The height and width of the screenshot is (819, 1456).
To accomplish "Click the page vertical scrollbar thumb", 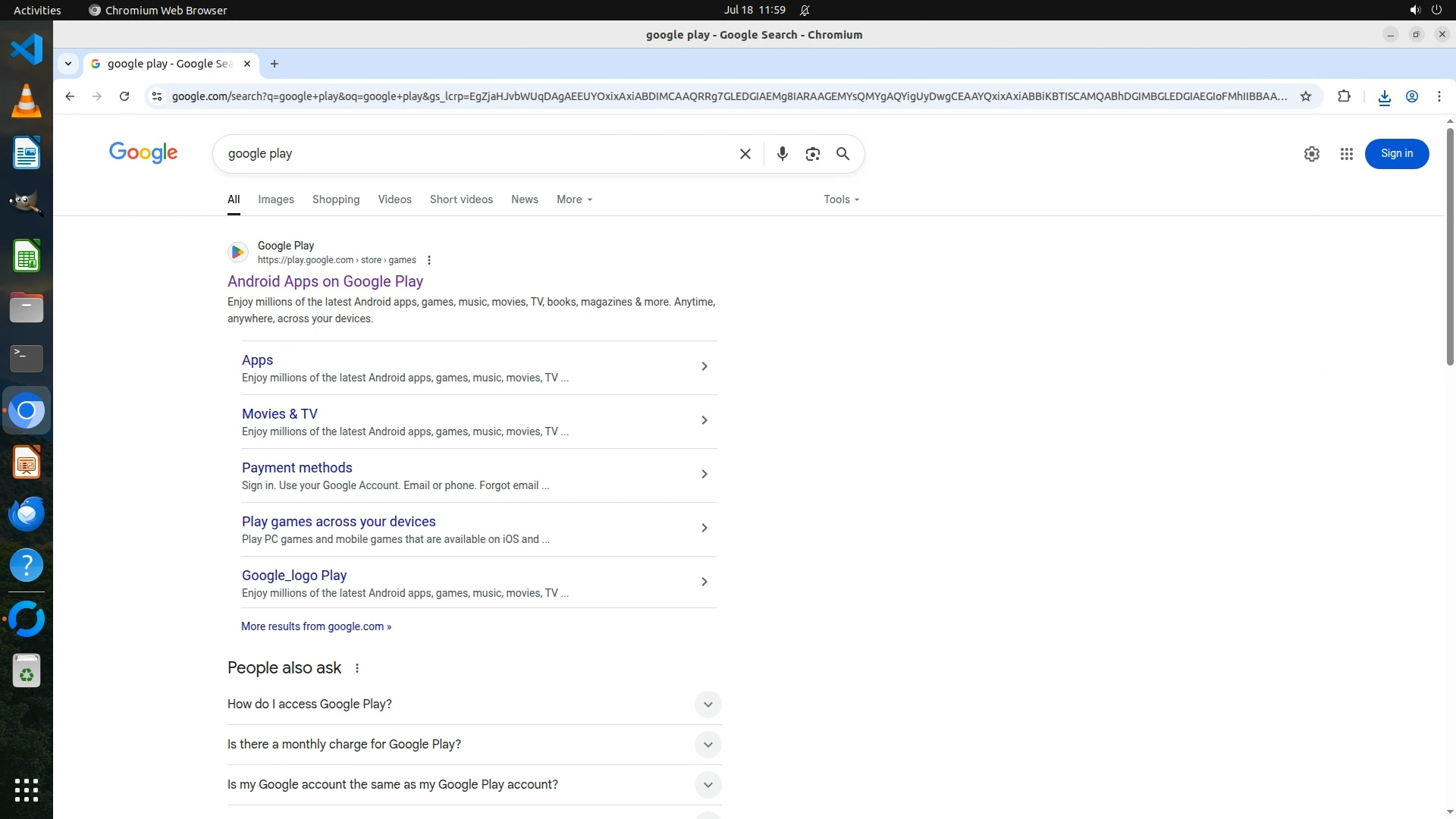I will point(1450,246).
